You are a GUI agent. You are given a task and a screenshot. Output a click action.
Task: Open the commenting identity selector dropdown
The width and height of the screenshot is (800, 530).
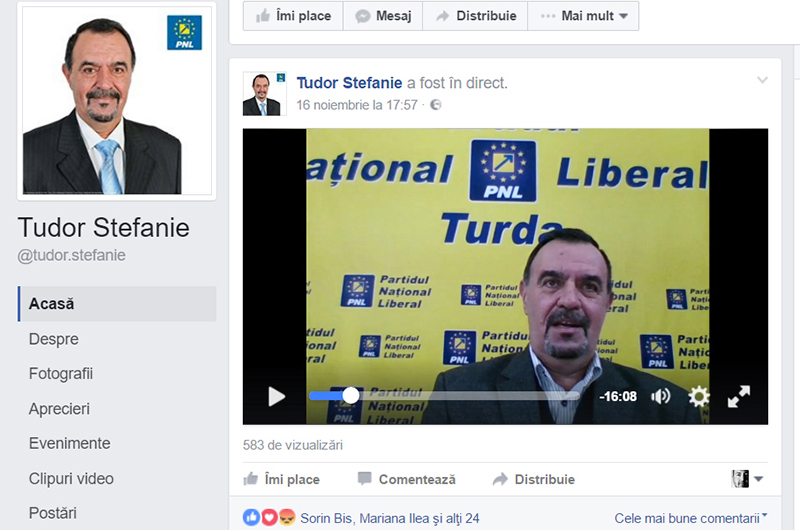[747, 479]
